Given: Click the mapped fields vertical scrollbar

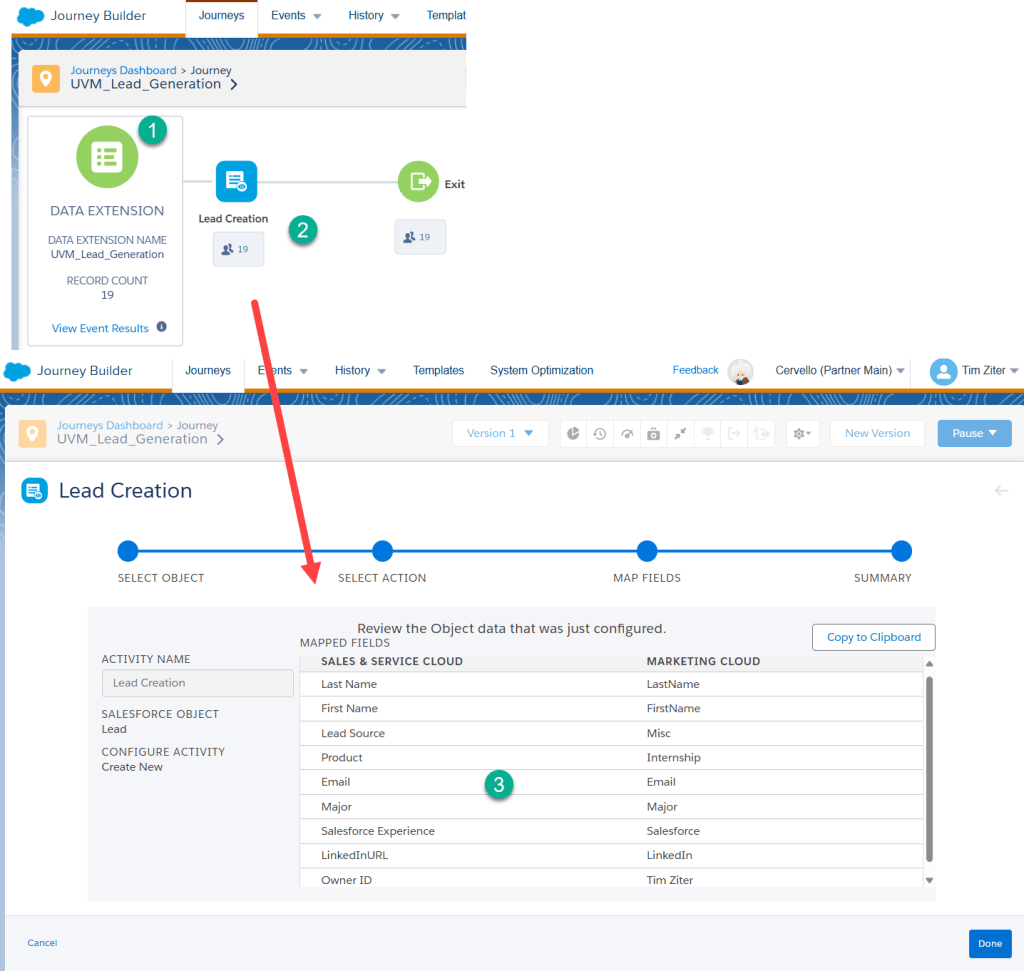Looking at the screenshot, I should [929, 766].
